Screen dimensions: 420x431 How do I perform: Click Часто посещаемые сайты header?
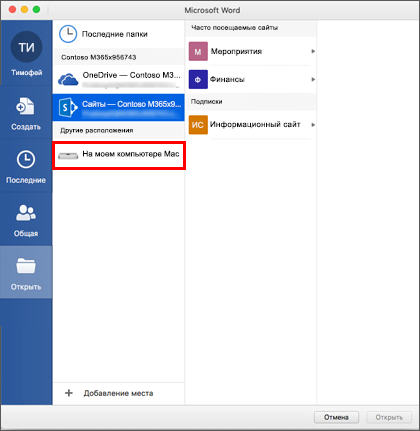point(235,28)
